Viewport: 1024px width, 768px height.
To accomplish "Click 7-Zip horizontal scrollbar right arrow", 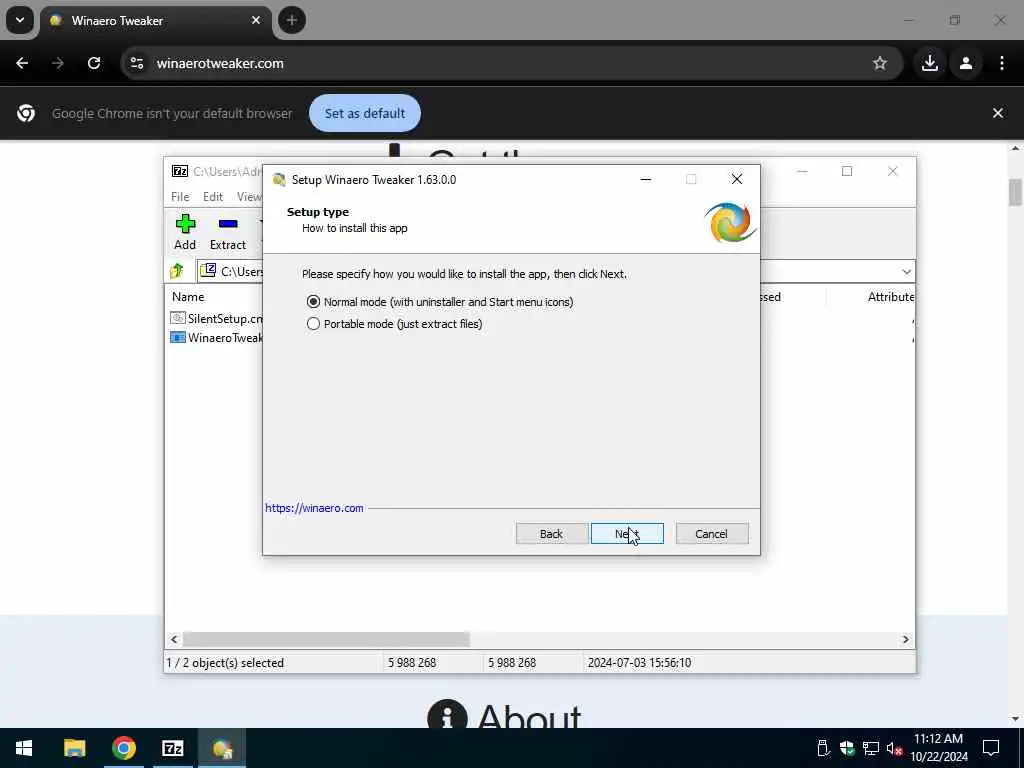I will [x=906, y=639].
